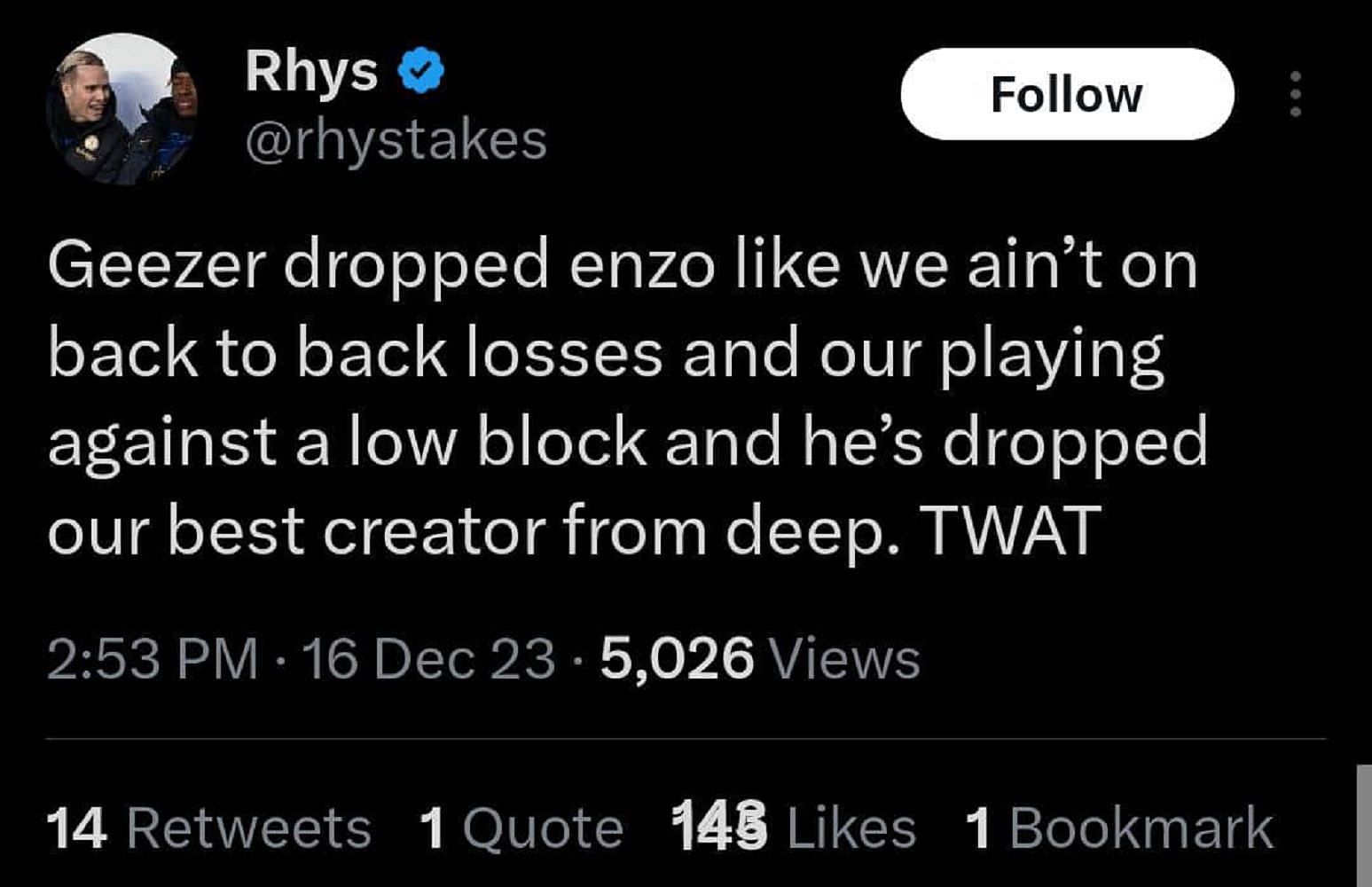1372x887 pixels.
Task: Open the 1 Bookmark count
Action: (x=1119, y=828)
